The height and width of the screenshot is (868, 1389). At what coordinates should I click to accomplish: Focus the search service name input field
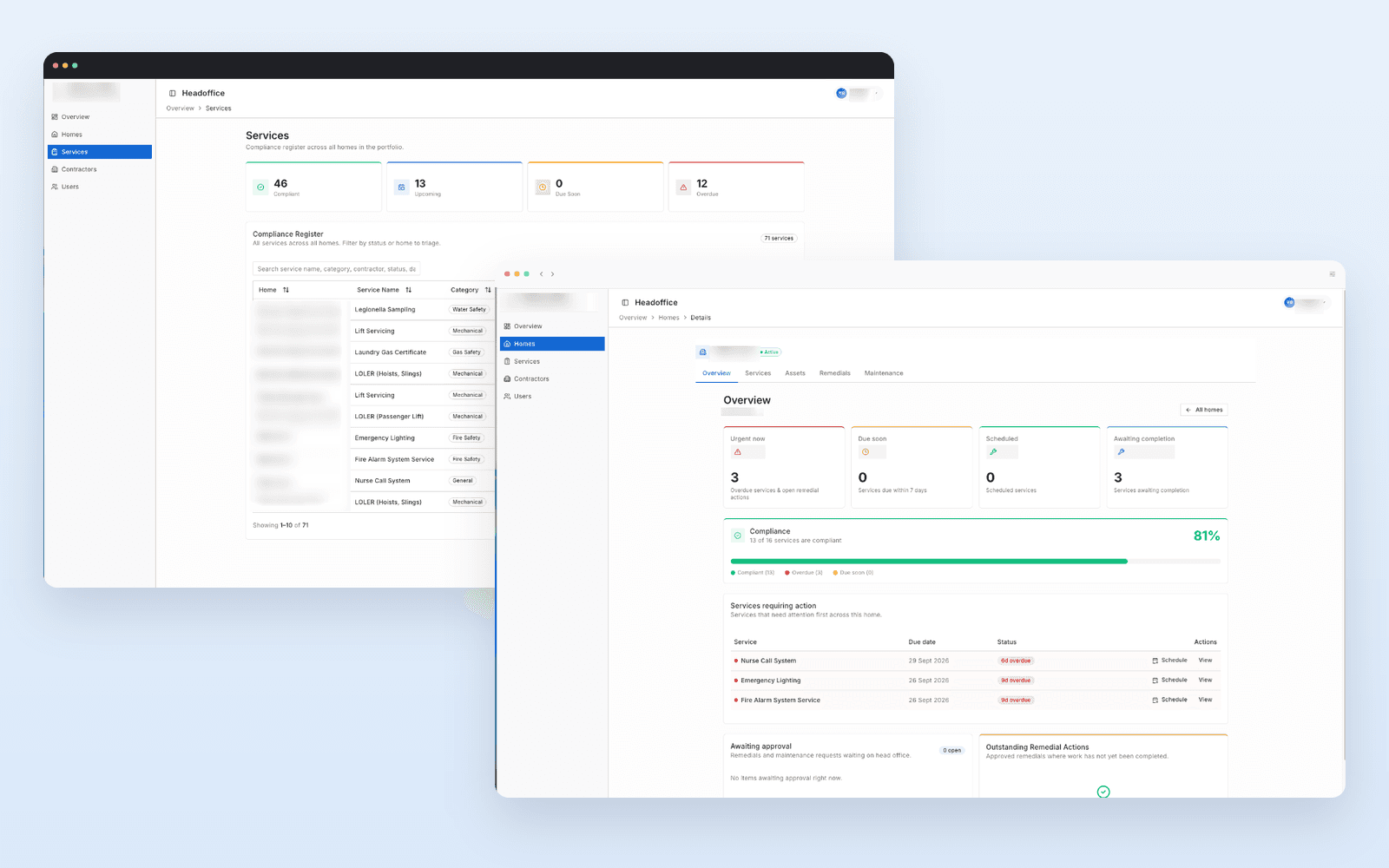click(337, 269)
